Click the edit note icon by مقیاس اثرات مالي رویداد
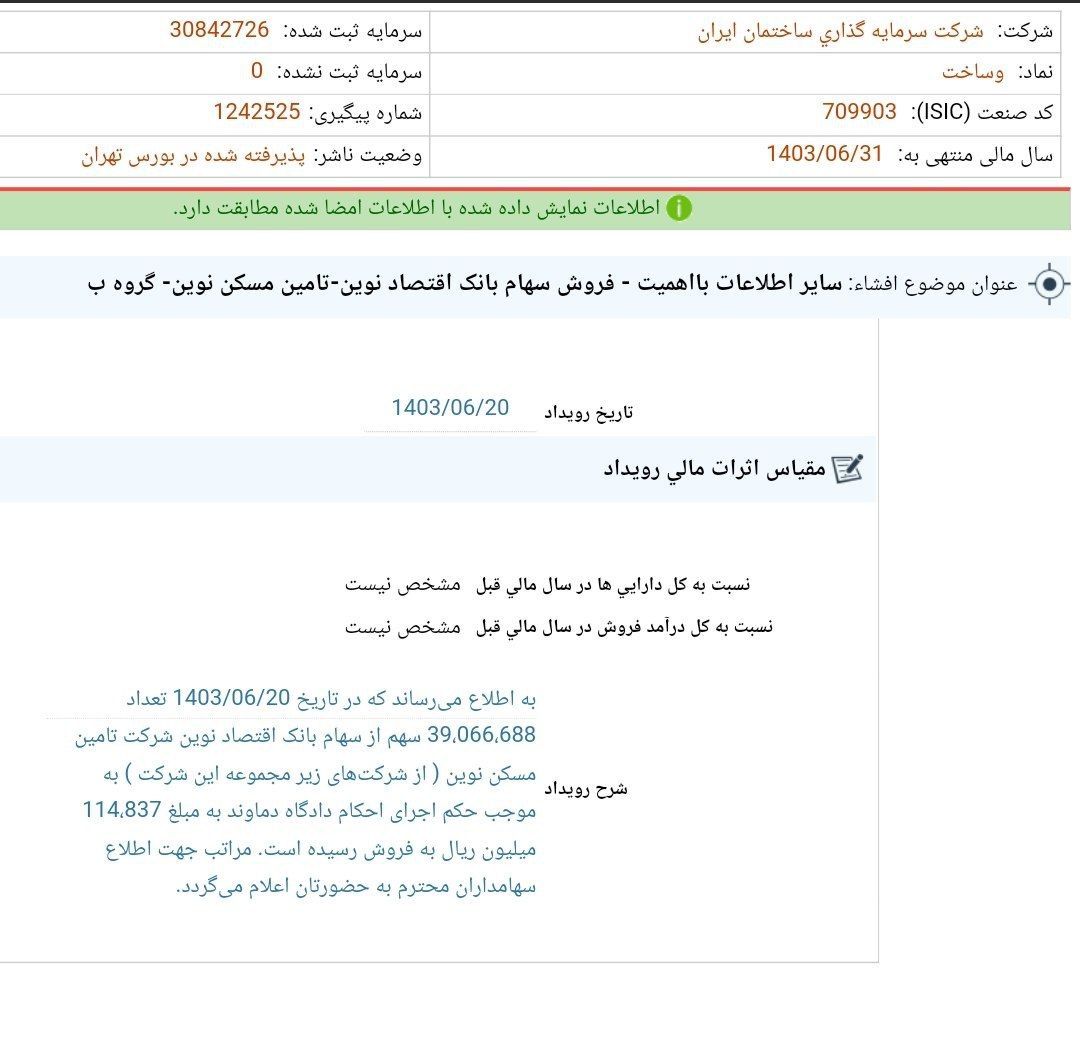1080x1048 pixels. coord(847,469)
